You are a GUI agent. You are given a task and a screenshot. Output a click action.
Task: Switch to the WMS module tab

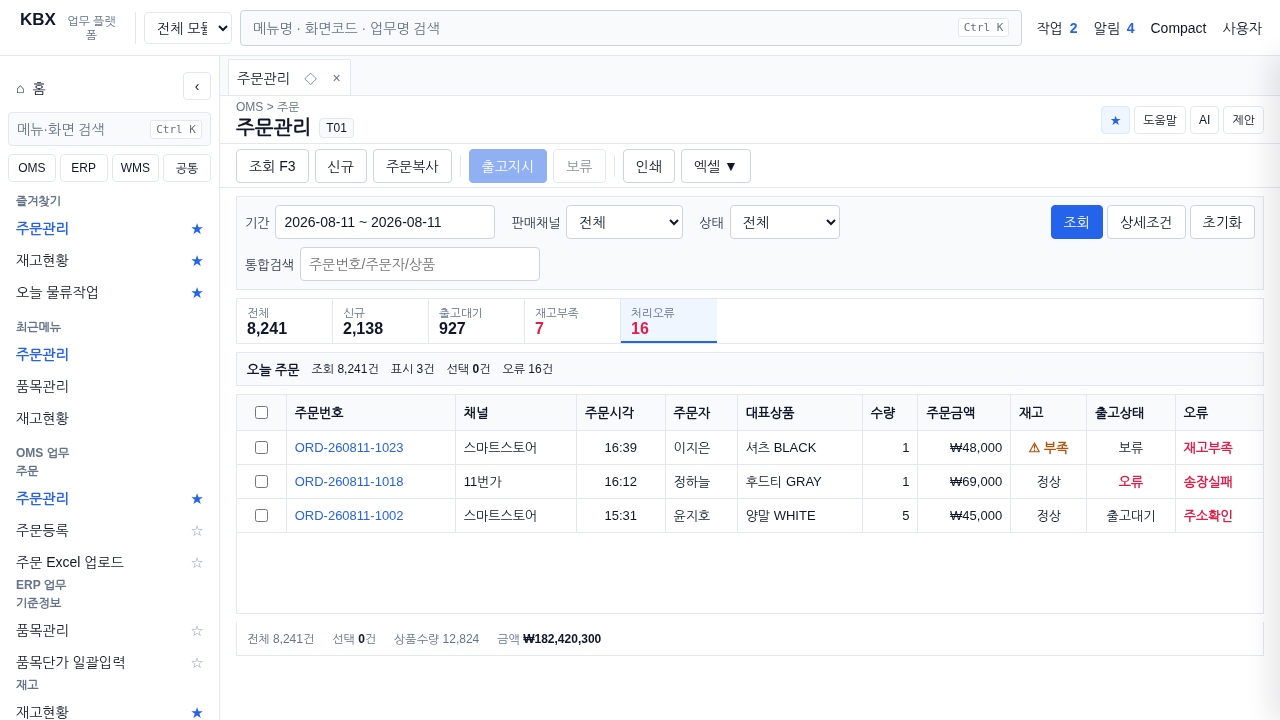pyautogui.click(x=135, y=168)
